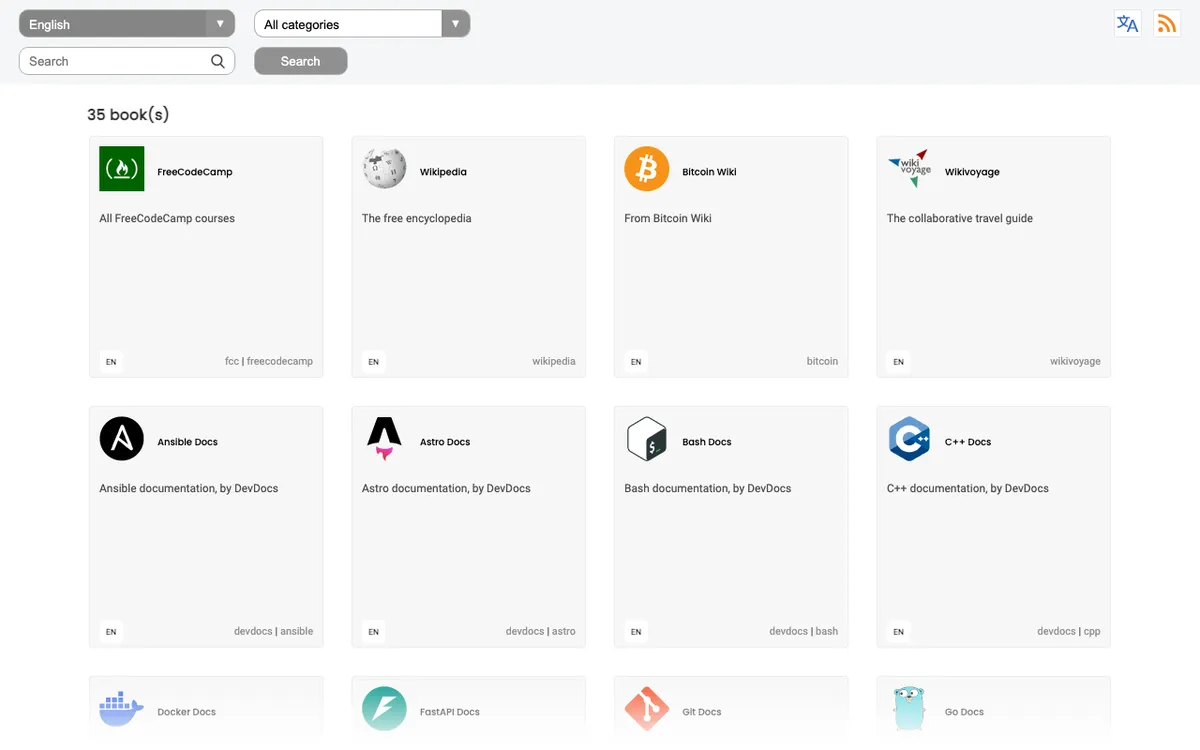Open the Docker Docs title
This screenshot has width=1200, height=750.
[x=186, y=712]
